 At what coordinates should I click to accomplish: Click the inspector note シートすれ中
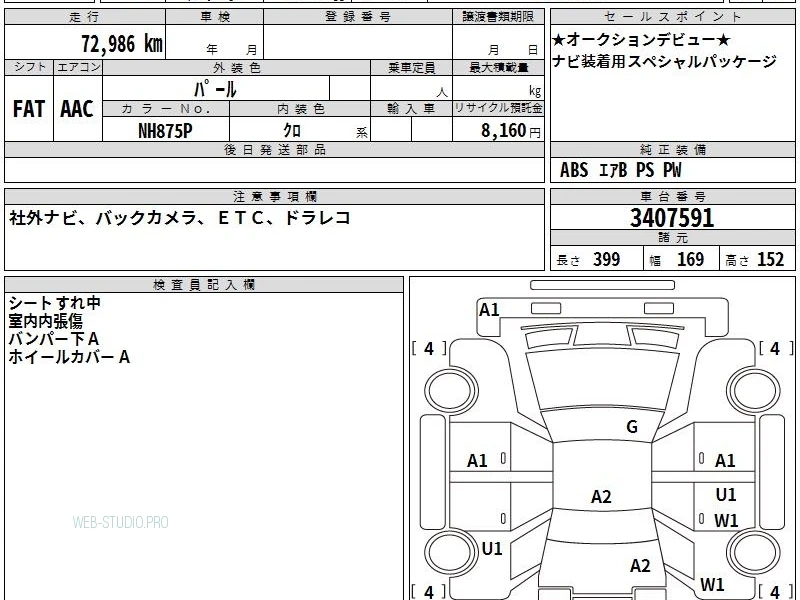[x=55, y=303]
